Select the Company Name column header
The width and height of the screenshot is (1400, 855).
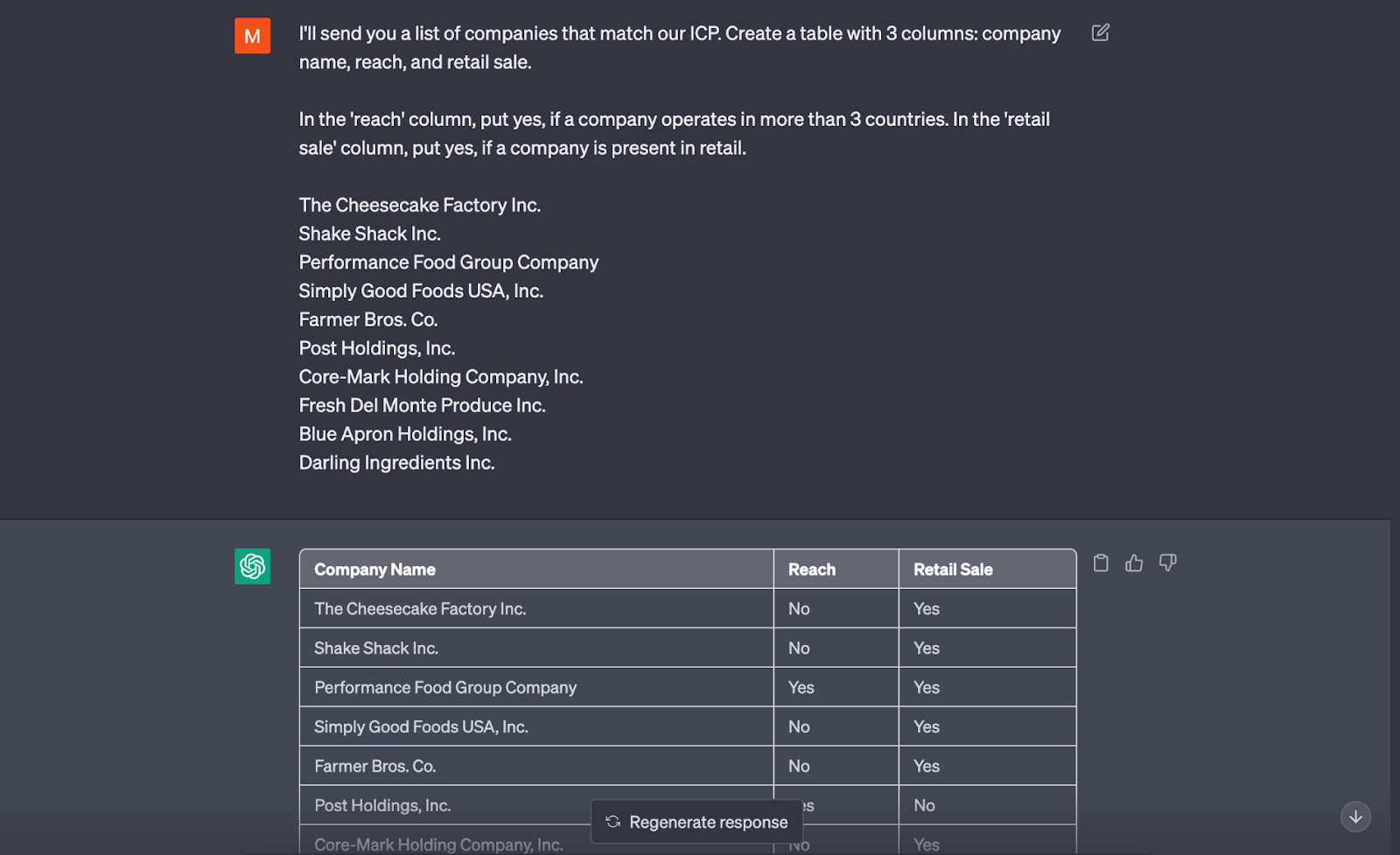click(x=374, y=569)
